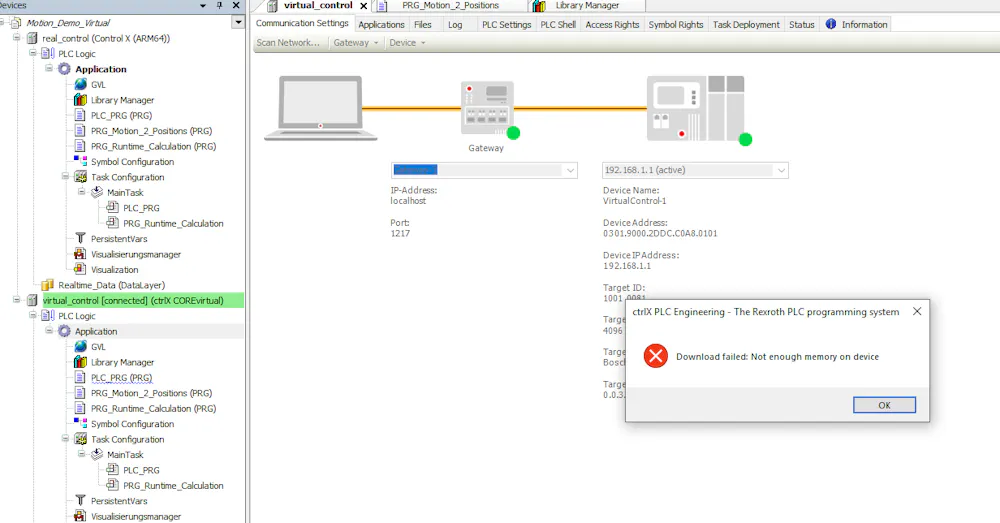Select PRG_Runtime_Calculation (PRG) under real_control
Viewport: 1000px width, 523px height.
[x=153, y=146]
